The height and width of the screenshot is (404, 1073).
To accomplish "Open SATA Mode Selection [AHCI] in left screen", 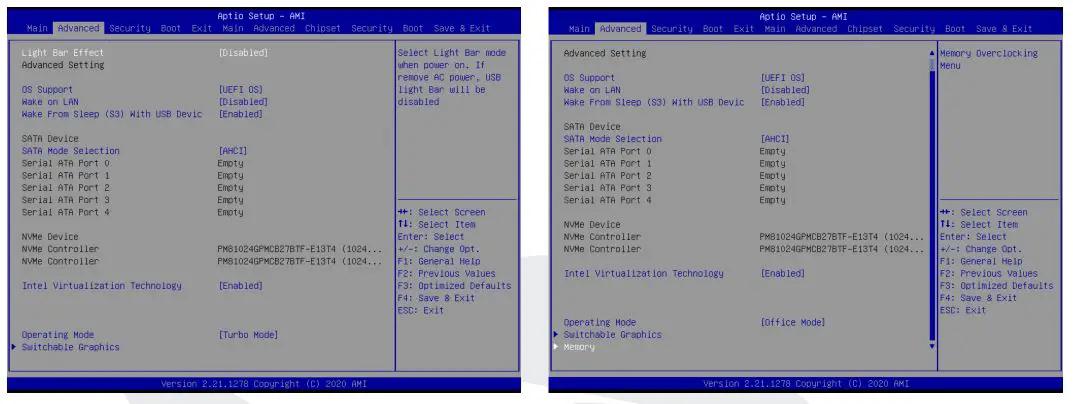I will pos(232,151).
